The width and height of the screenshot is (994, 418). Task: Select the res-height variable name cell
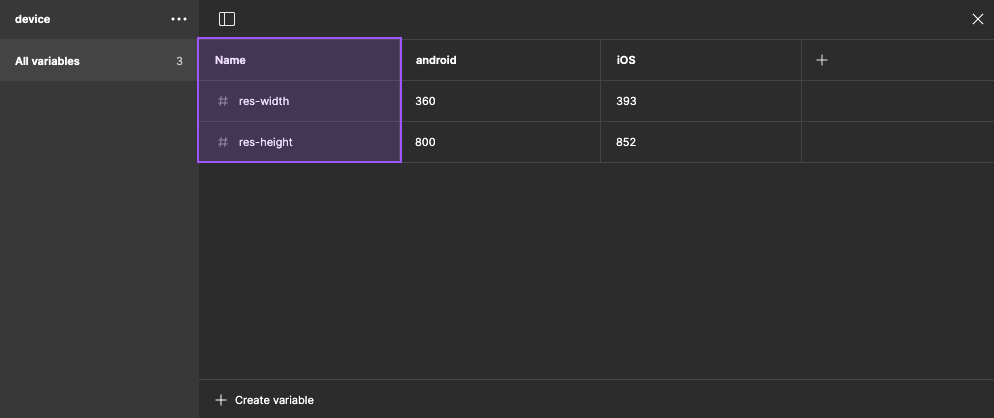coord(266,142)
